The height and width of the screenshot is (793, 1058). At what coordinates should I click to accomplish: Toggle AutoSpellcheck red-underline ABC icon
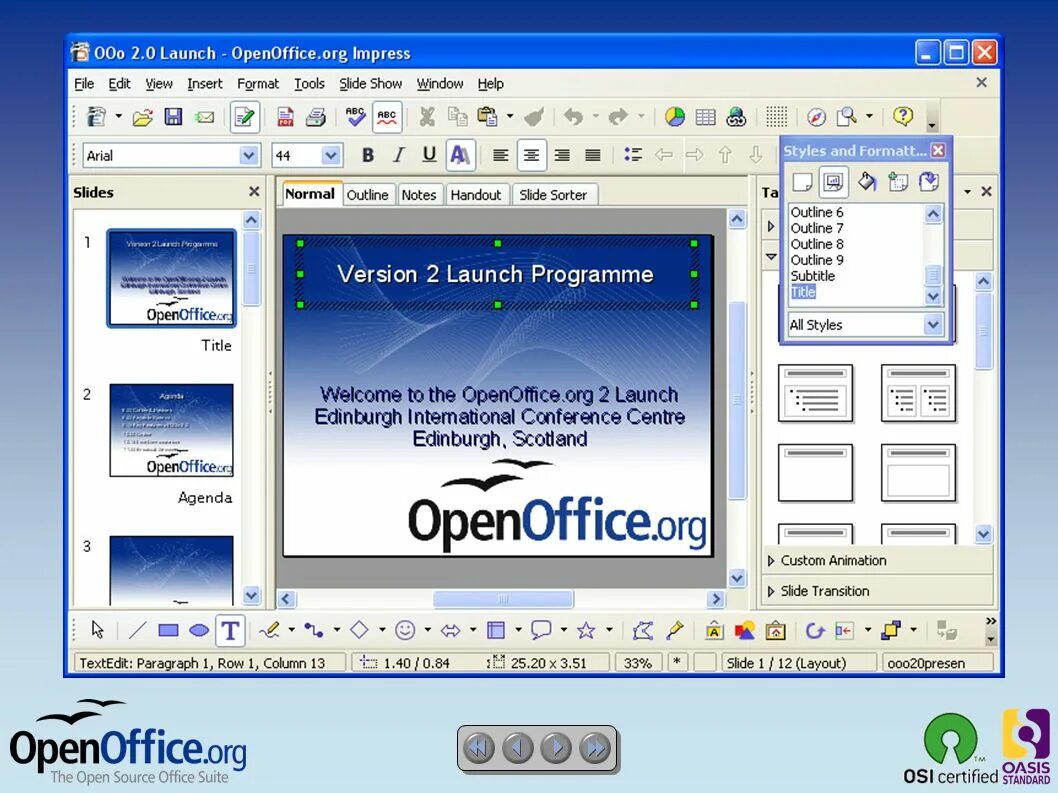coord(387,117)
